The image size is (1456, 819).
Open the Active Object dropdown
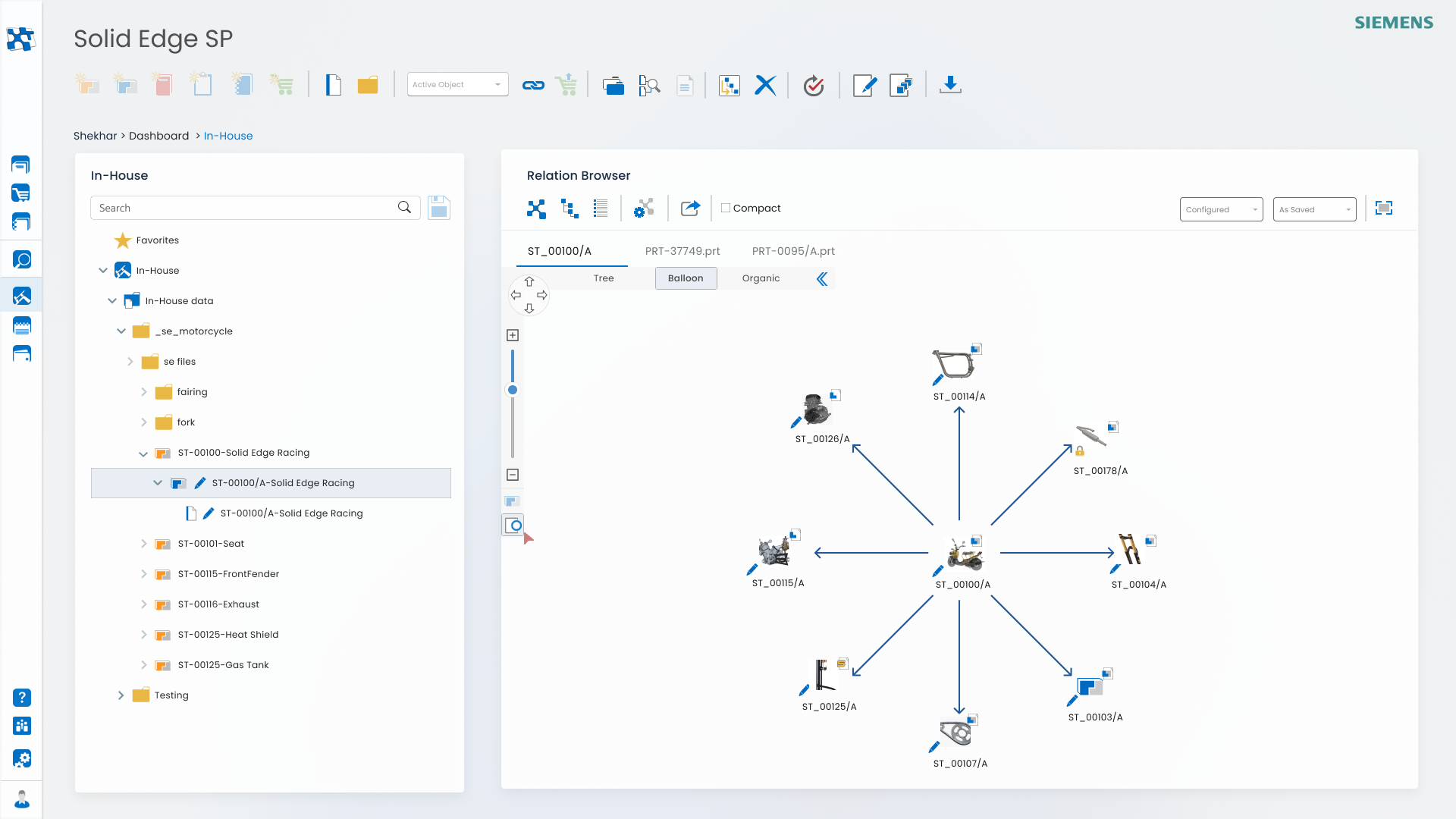point(458,84)
